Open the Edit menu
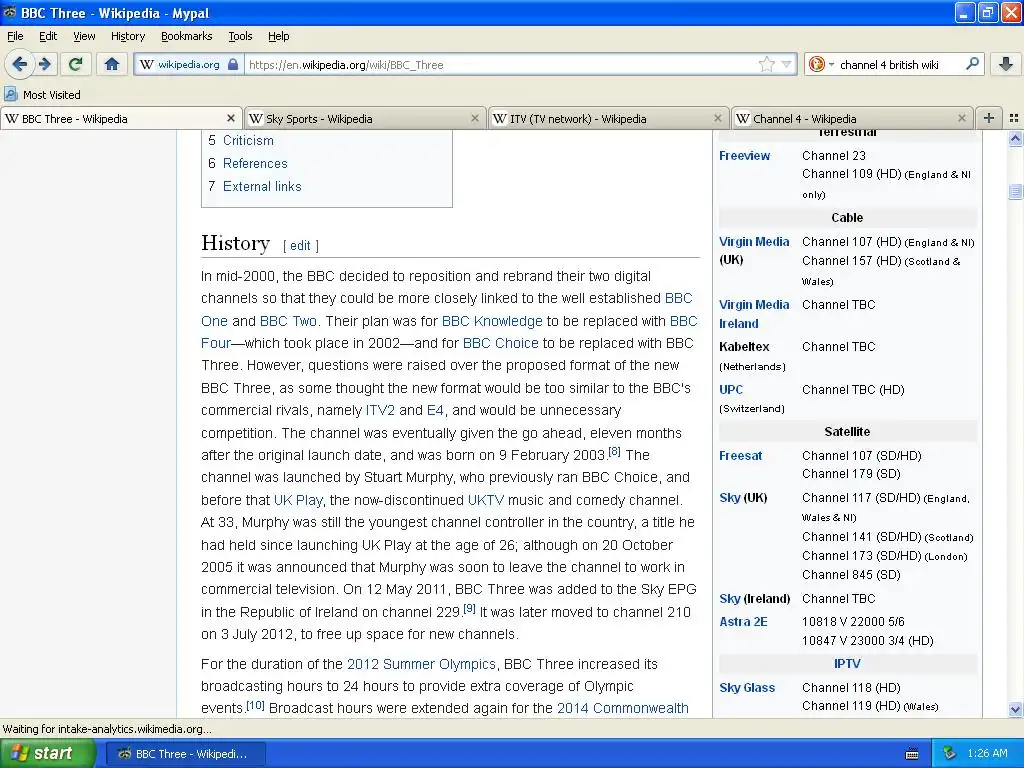Image resolution: width=1024 pixels, height=768 pixels. point(48,36)
